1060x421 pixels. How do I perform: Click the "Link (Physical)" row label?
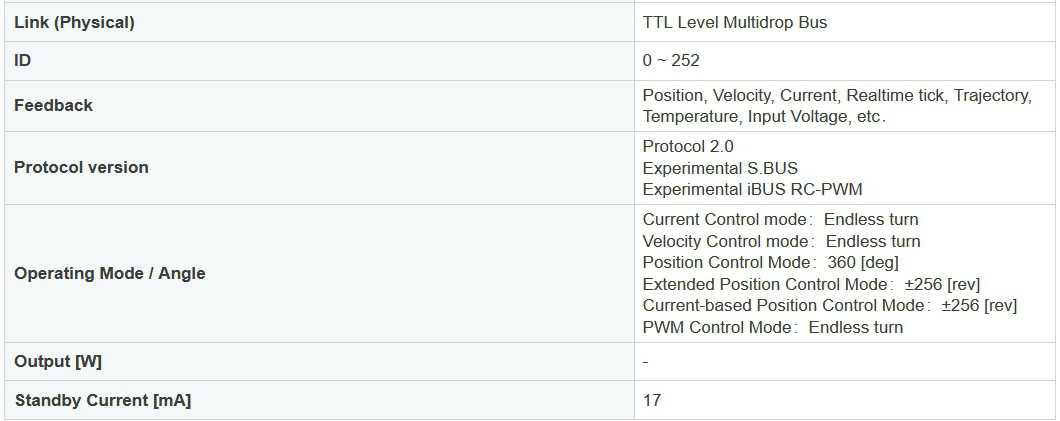[74, 22]
